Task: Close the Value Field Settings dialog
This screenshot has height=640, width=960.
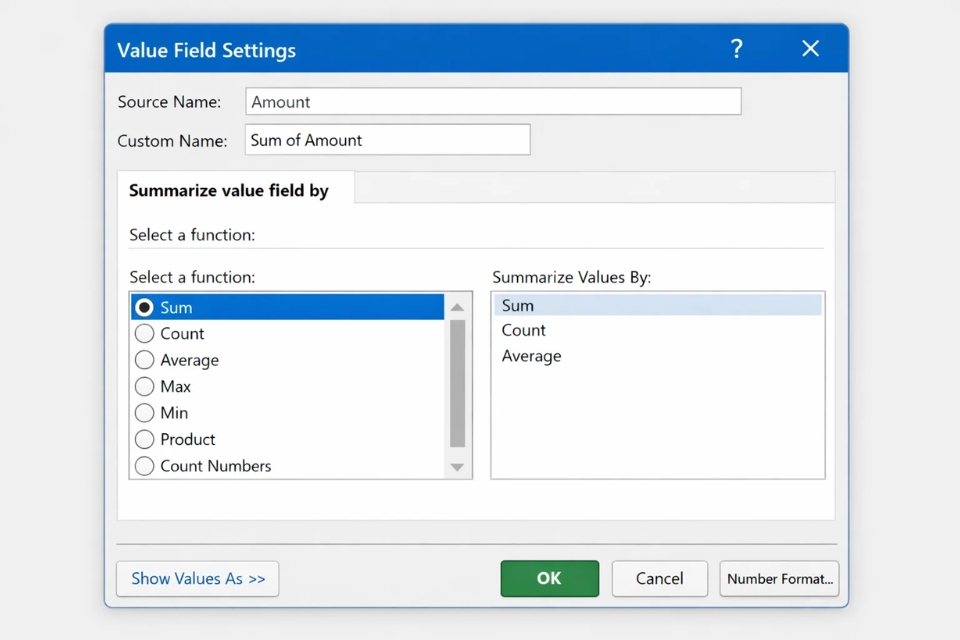Action: tap(810, 49)
